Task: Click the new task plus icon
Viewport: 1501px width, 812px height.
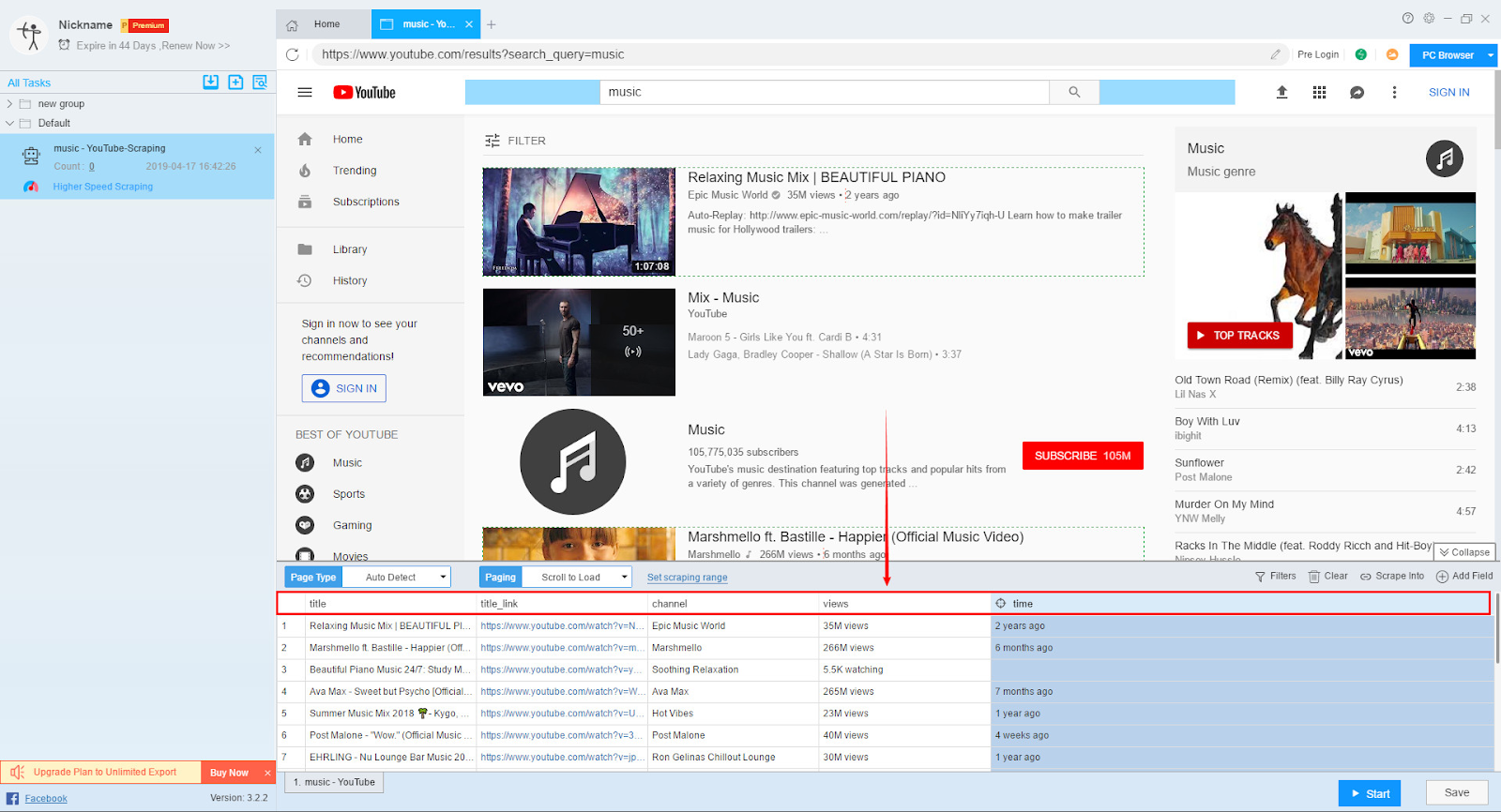Action: (x=235, y=83)
